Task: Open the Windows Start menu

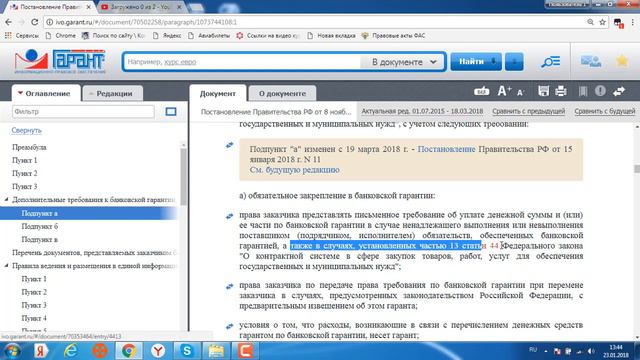Action: point(12,351)
